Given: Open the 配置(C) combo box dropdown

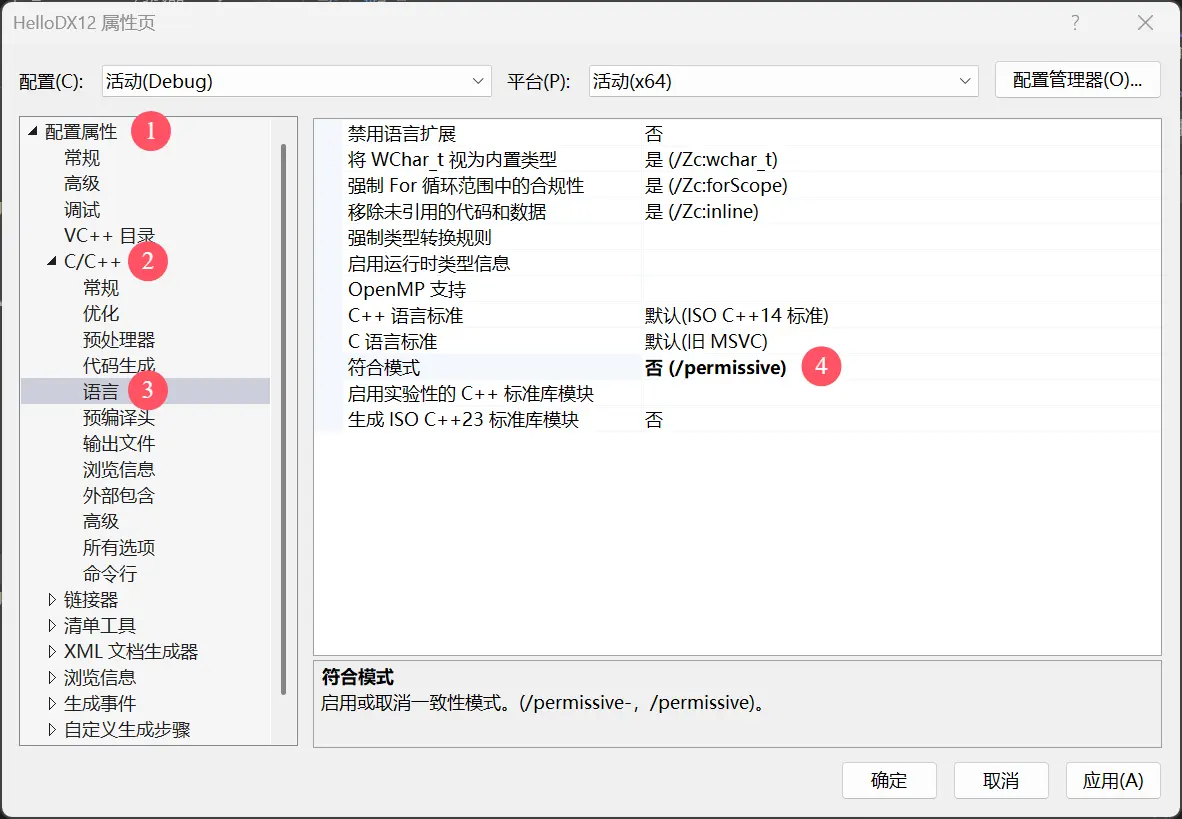Looking at the screenshot, I should pyautogui.click(x=477, y=81).
